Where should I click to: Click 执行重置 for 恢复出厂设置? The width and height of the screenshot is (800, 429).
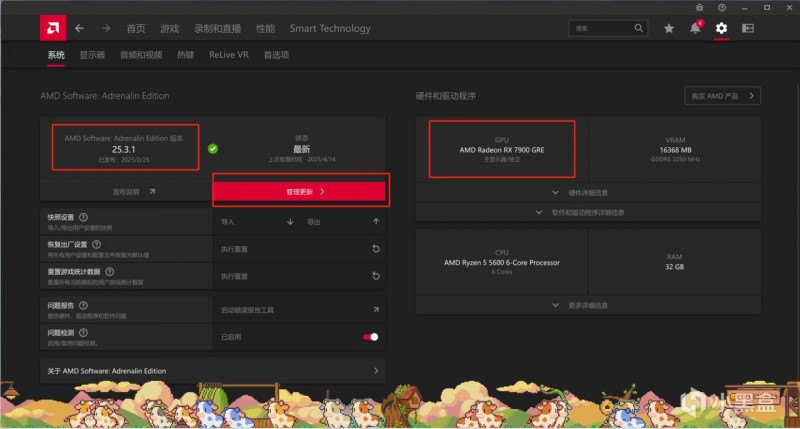[299, 249]
